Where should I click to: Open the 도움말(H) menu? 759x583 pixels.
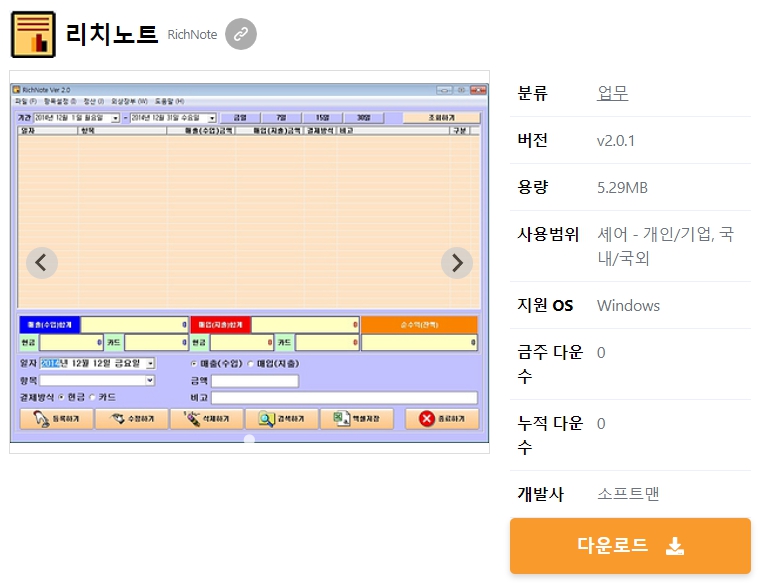coord(169,101)
